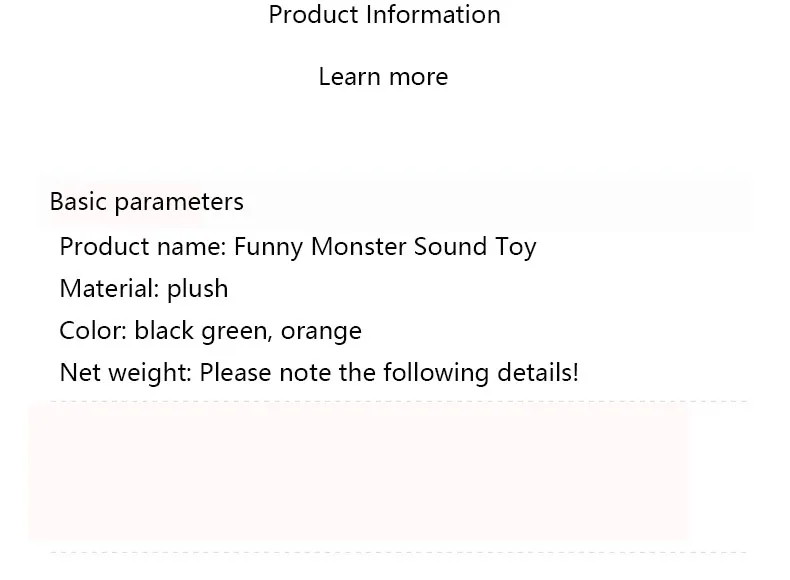Click the "Product Information" page heading
This screenshot has width=790, height=580.
tap(384, 15)
